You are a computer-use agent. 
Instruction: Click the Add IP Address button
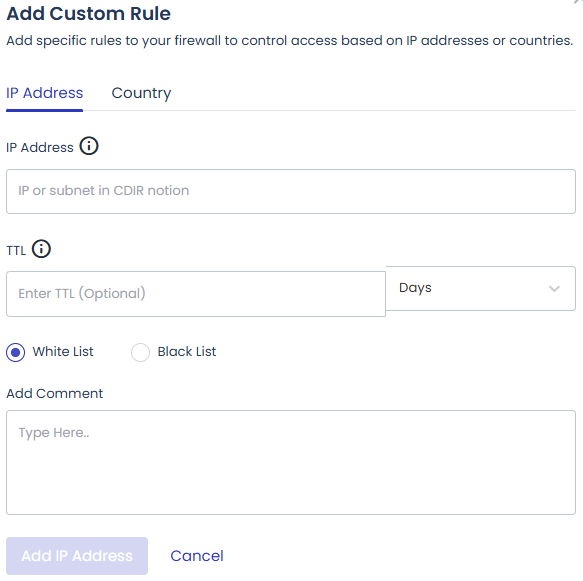click(x=77, y=556)
